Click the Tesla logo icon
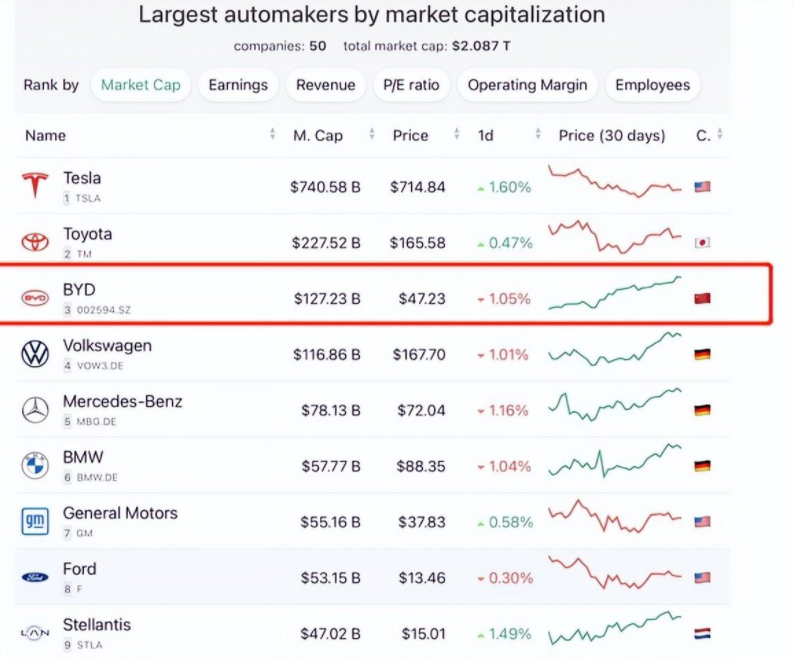Image resolution: width=794 pixels, height=658 pixels. [x=35, y=186]
